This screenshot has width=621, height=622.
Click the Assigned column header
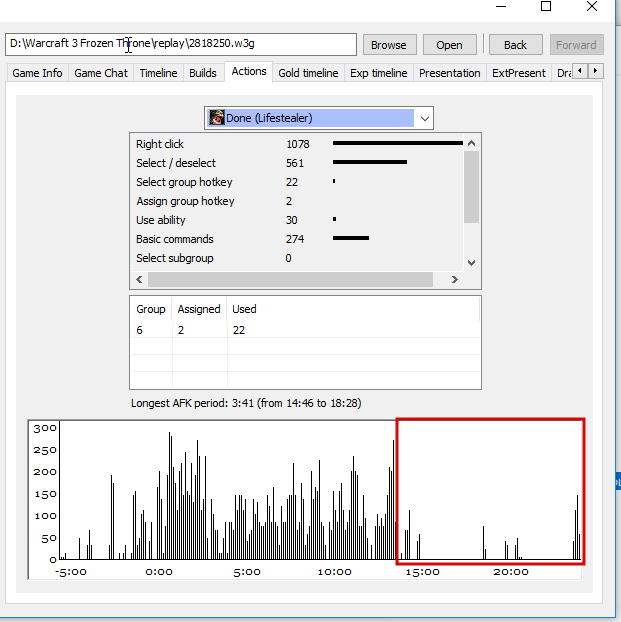199,309
